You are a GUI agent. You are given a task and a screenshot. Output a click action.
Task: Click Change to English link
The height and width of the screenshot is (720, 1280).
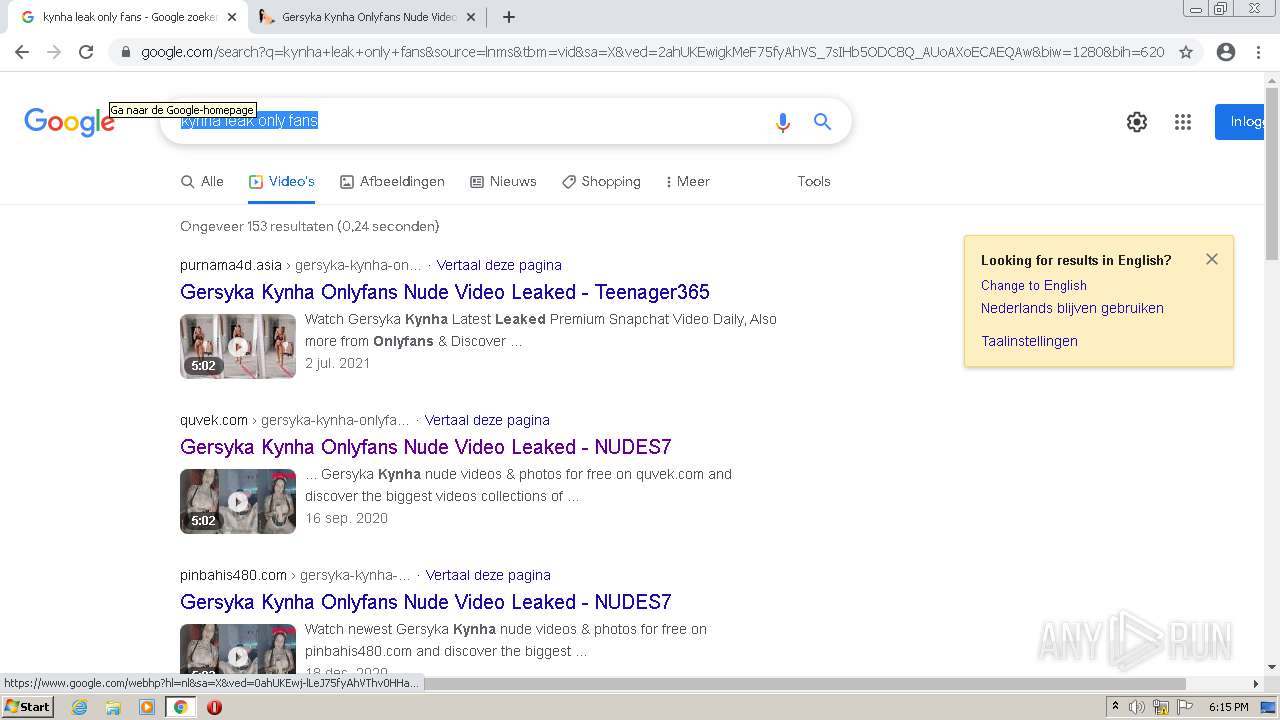point(1034,285)
